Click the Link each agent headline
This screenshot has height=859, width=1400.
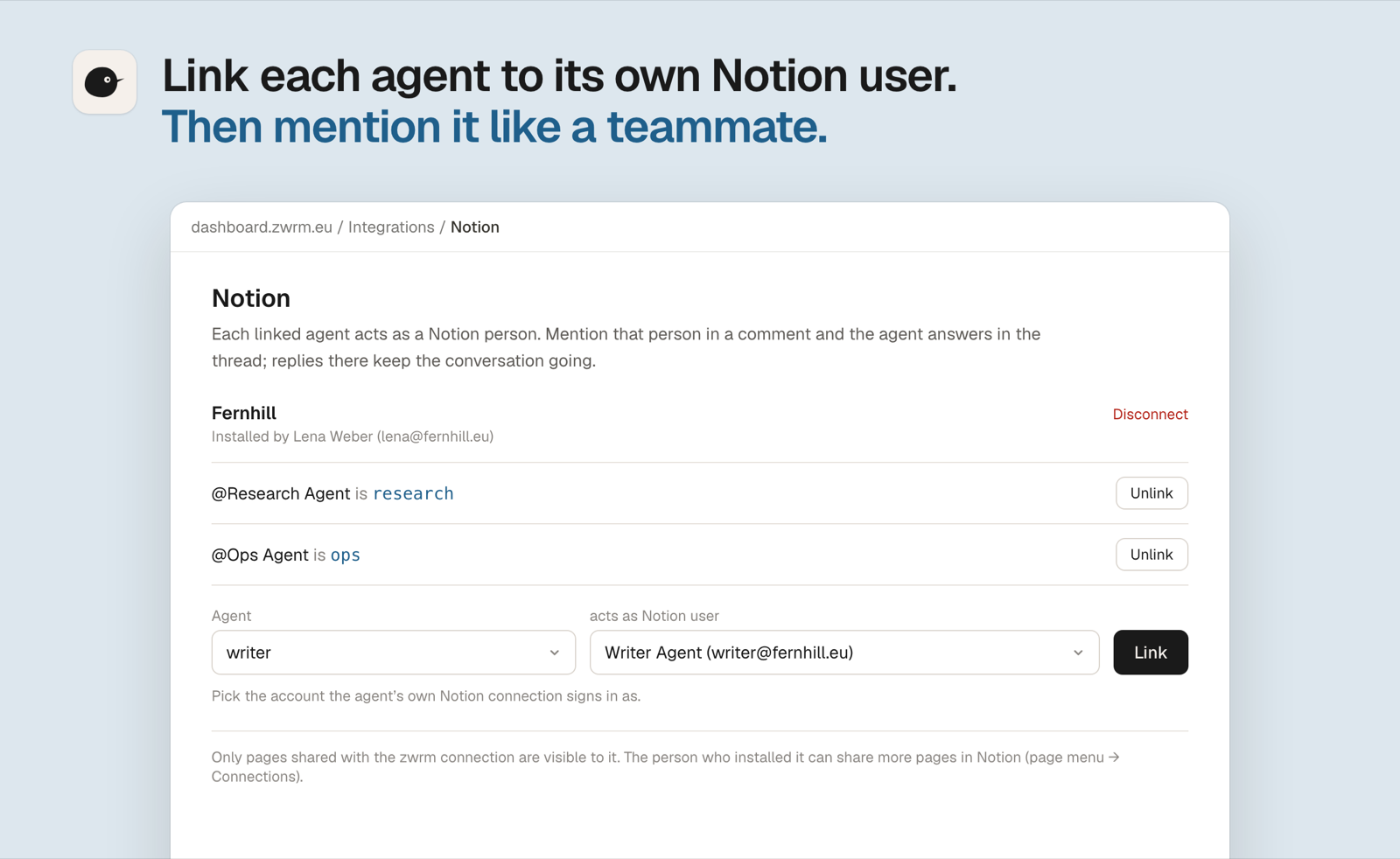[559, 75]
